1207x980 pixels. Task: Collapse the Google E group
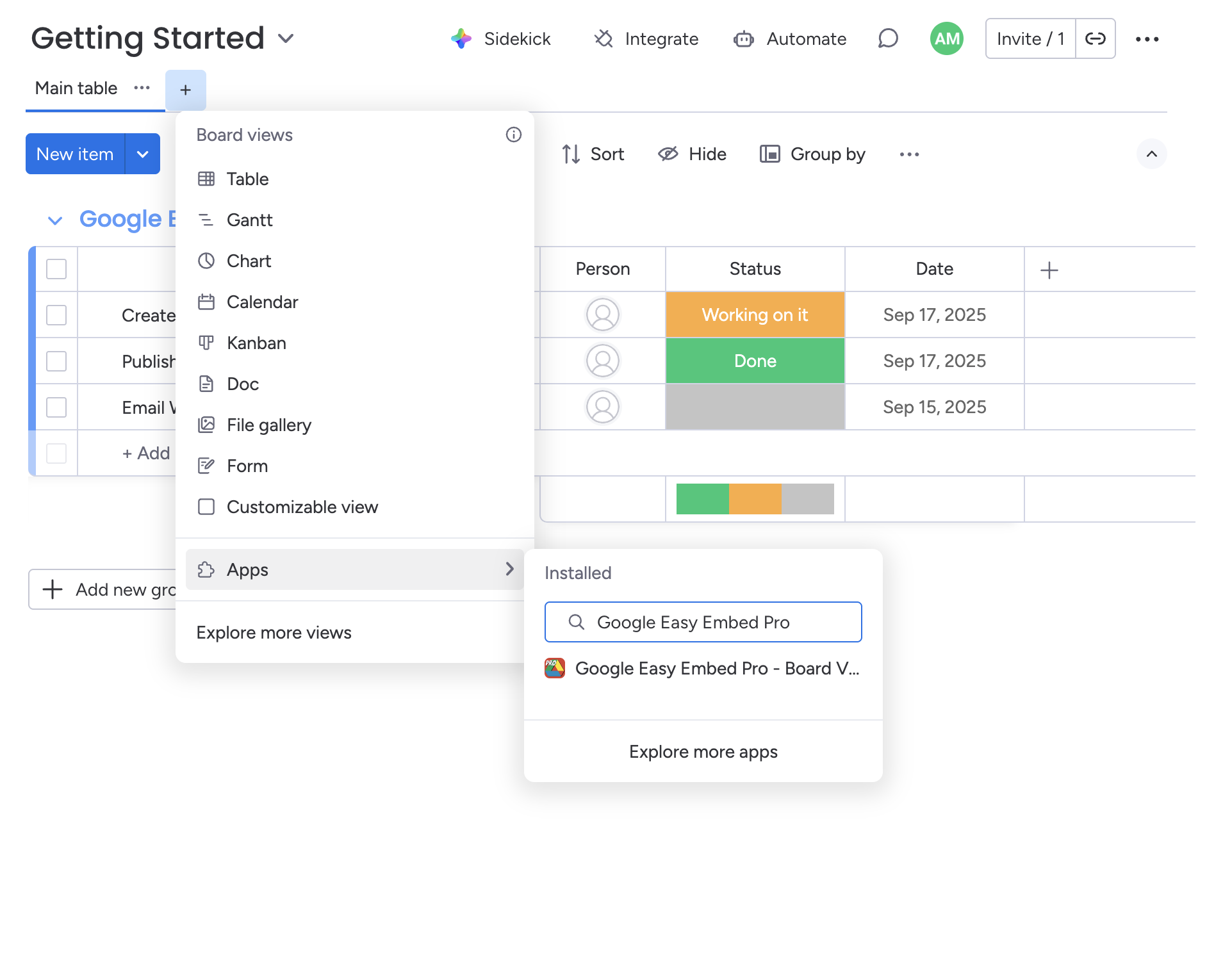(55, 220)
